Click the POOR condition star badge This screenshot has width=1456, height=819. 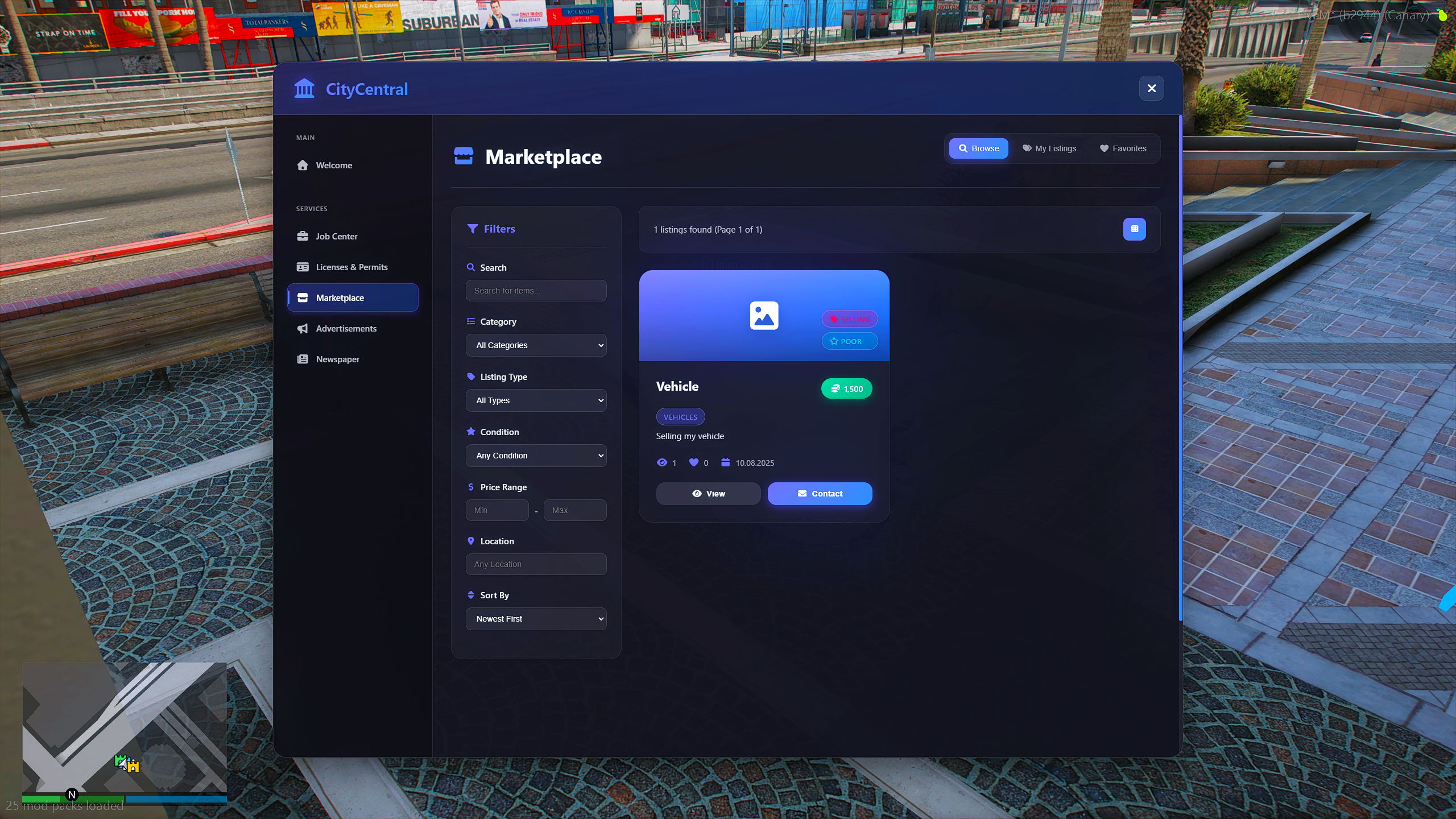click(850, 341)
